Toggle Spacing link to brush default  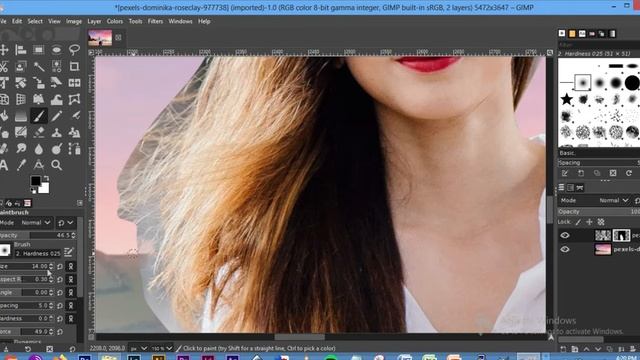71,306
